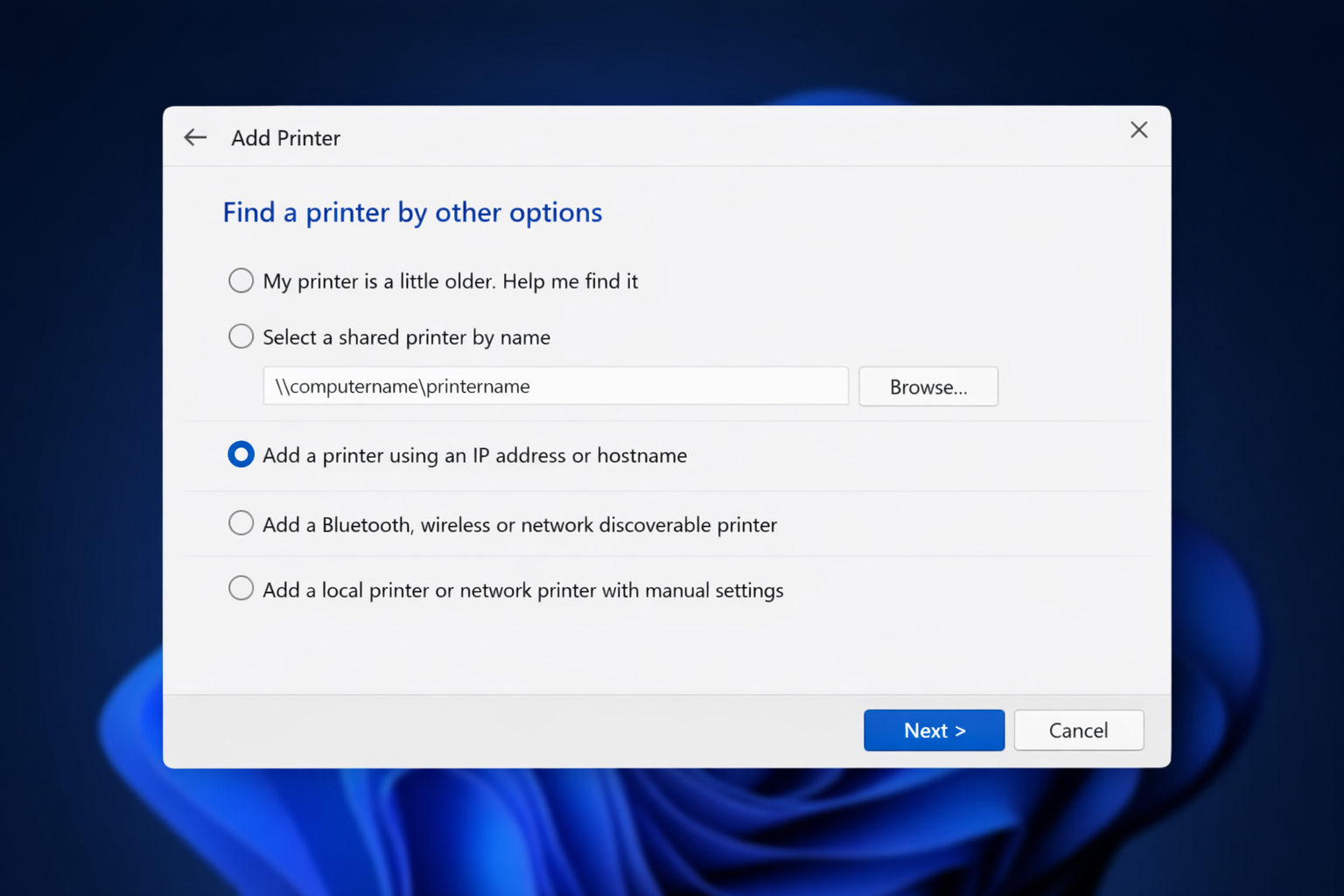Click Cancel to dismiss the wizard

(x=1078, y=730)
